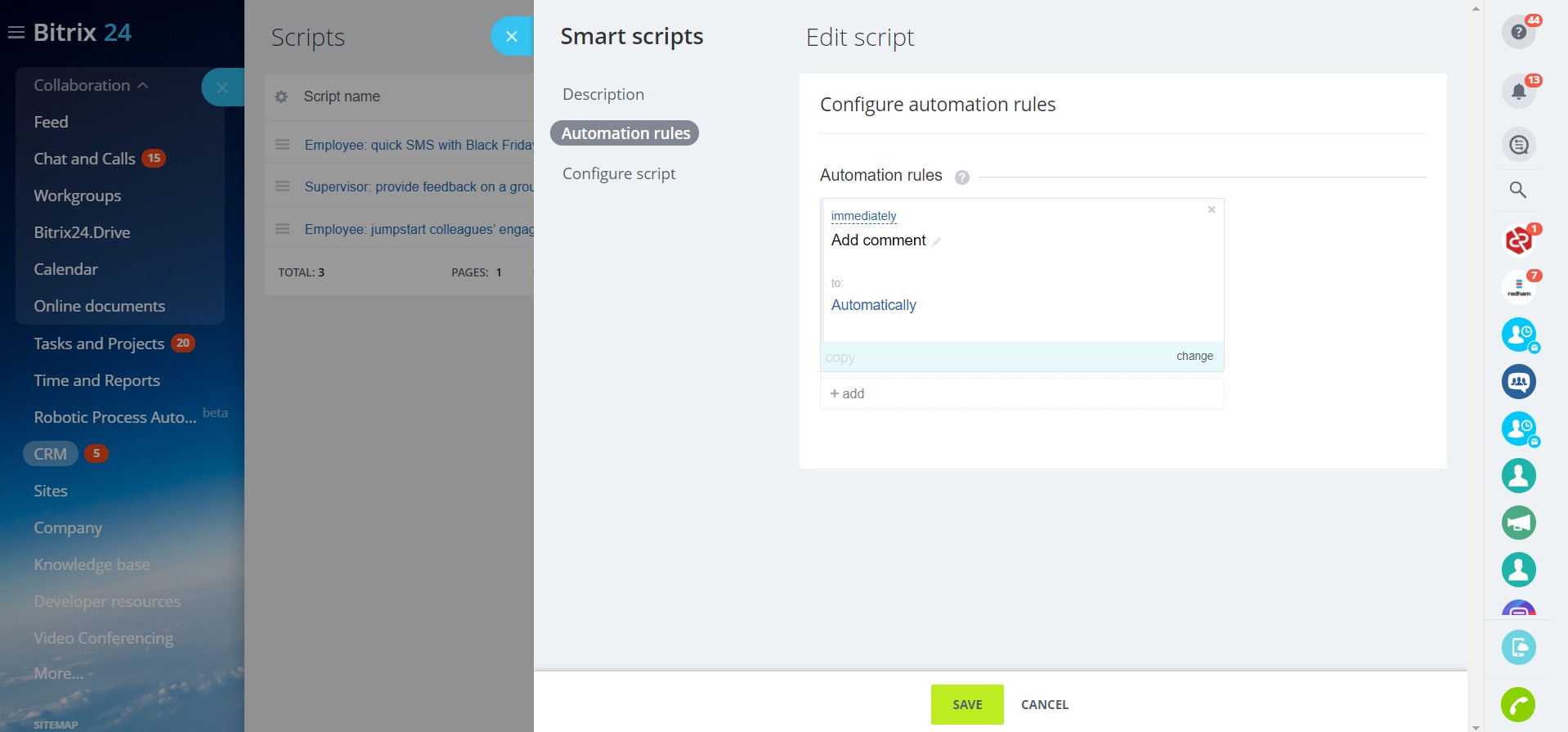Toggle the hamburger main menu
The height and width of the screenshot is (732, 1568).
click(x=16, y=33)
